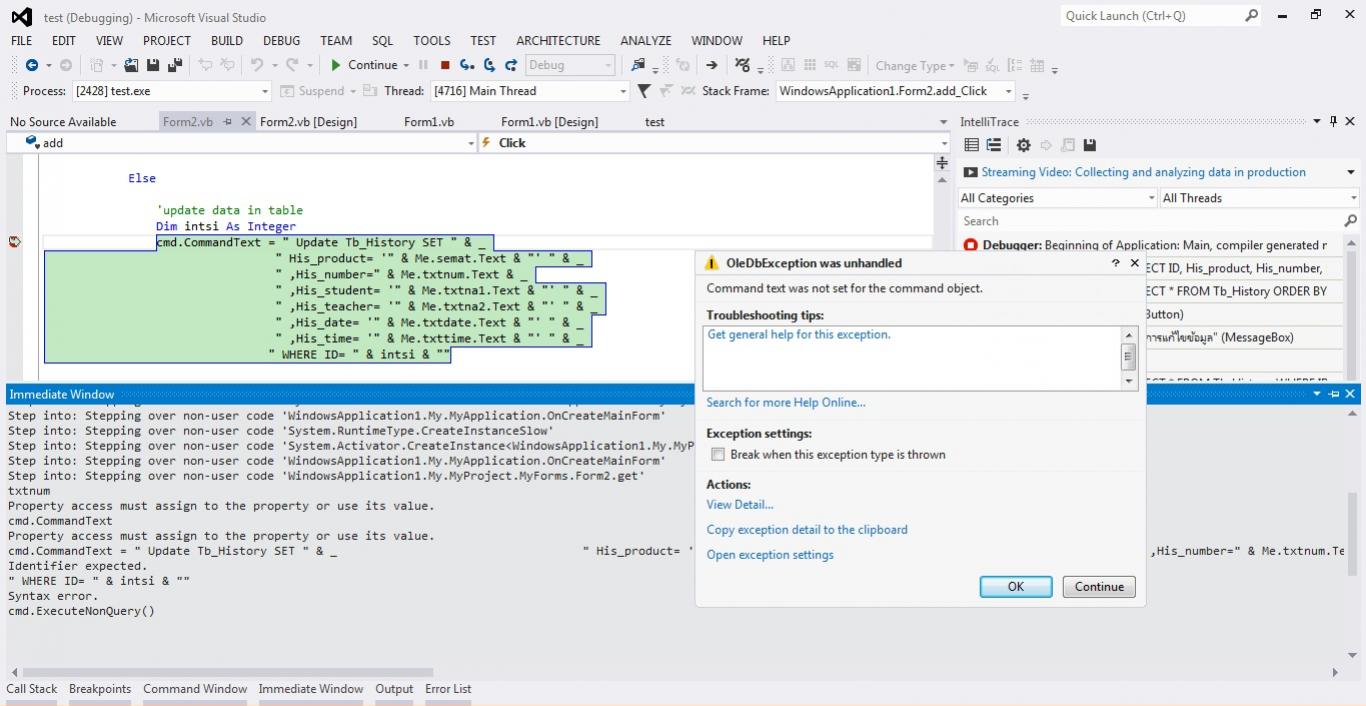This screenshot has width=1366, height=706.
Task: Open the All Categories filter dropdown
Action: (1151, 198)
